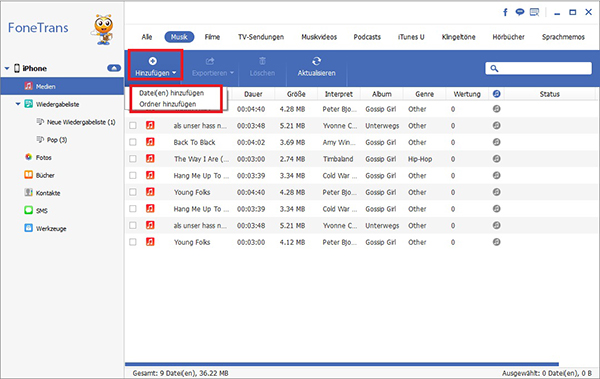
Task: Click the Amy Win... artist cell
Action: tap(339, 142)
